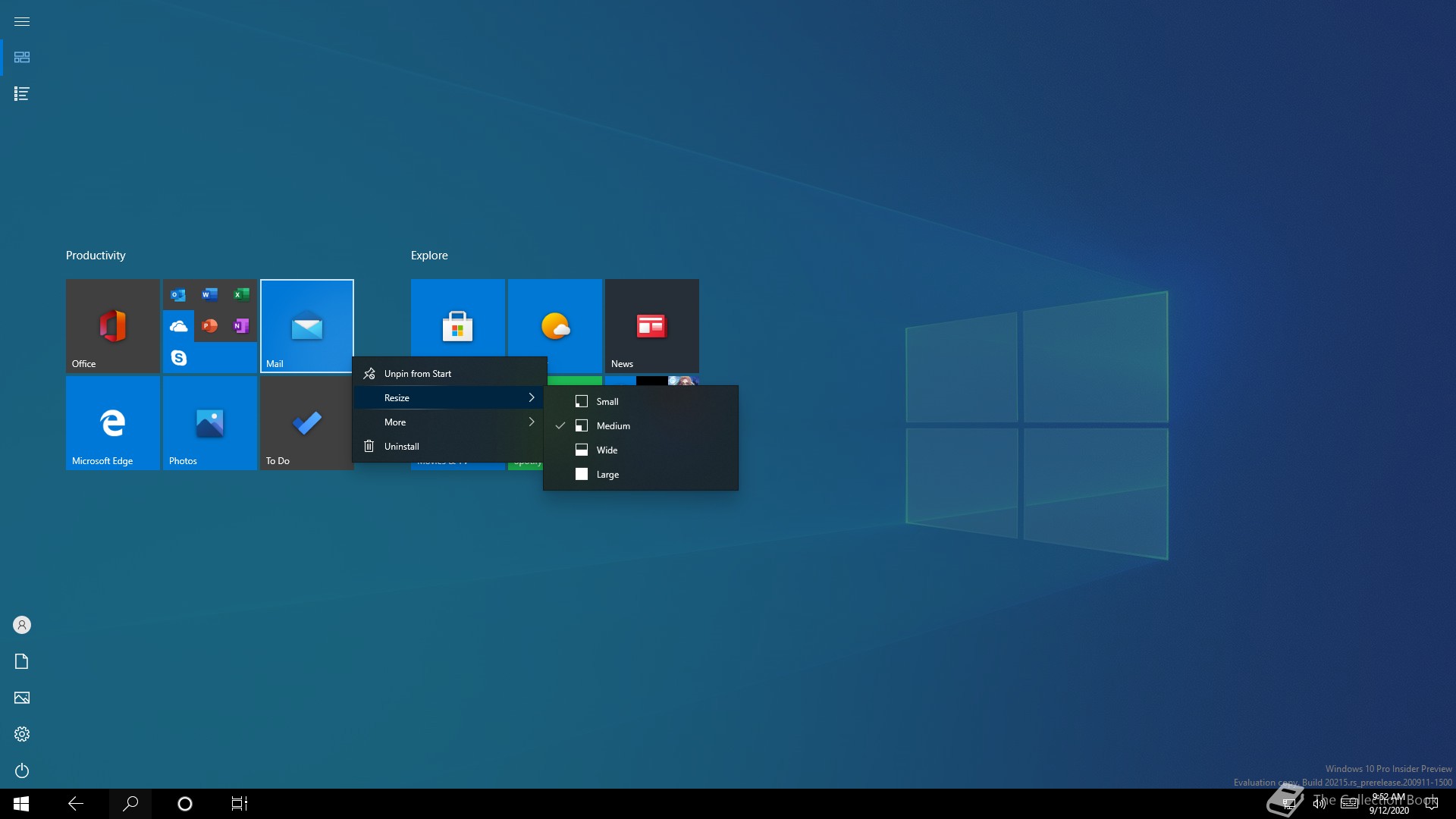Click the Windows Start button
1456x819 pixels.
tap(21, 804)
